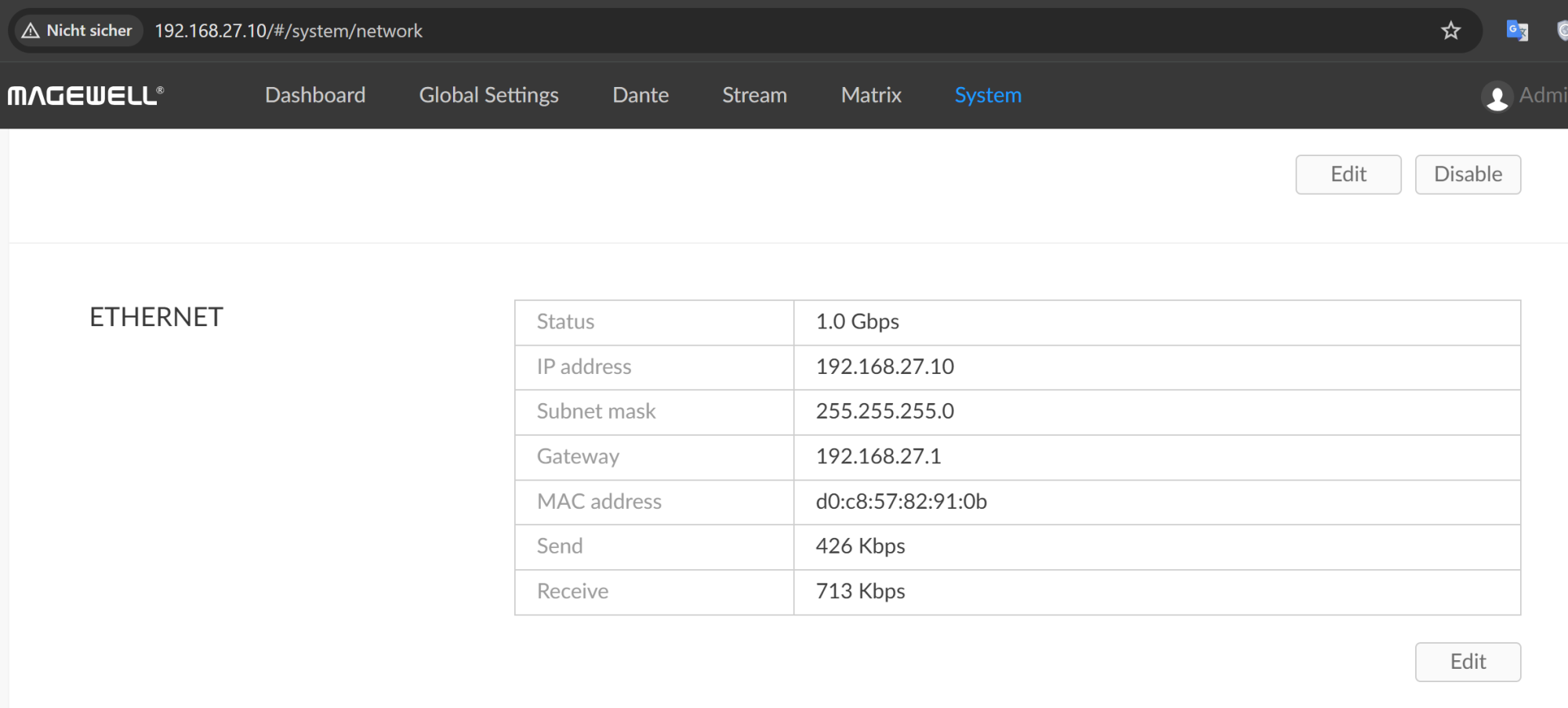
Task: Click the 'Nicht sicher' security warning icon
Action: coord(31,31)
